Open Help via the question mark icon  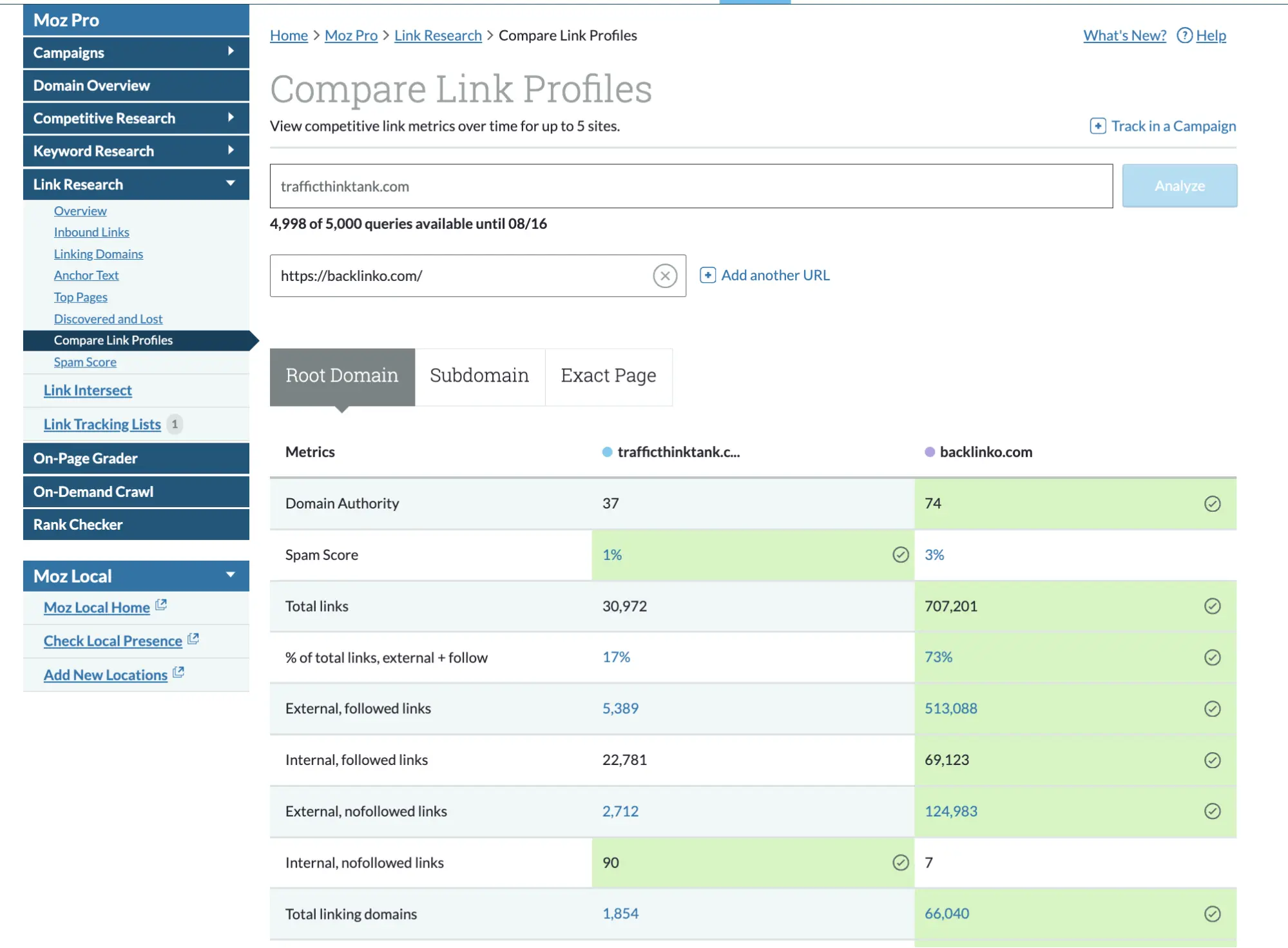tap(1184, 35)
